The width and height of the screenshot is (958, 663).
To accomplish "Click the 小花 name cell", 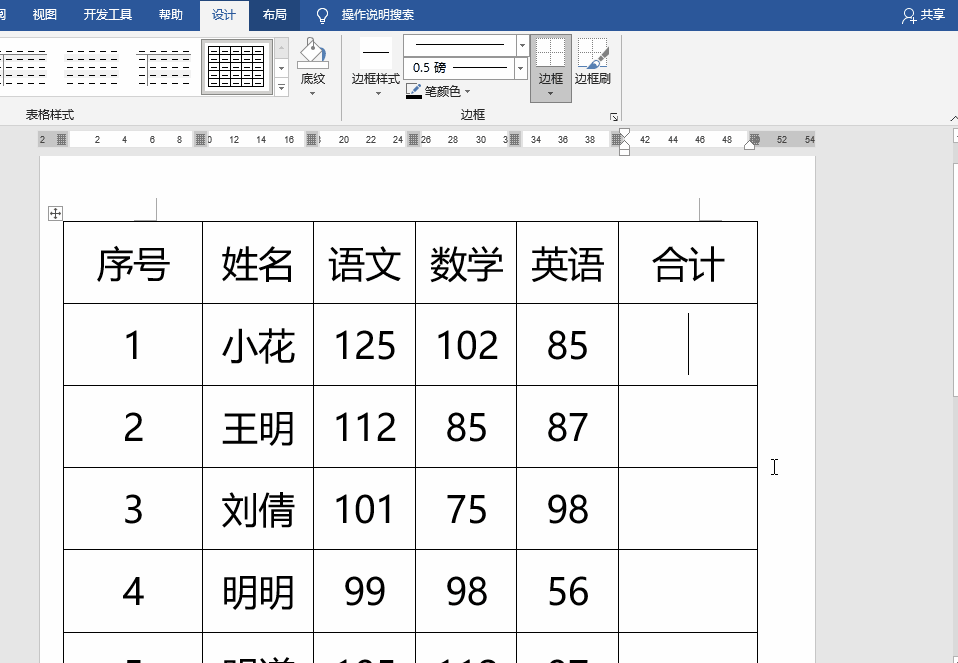I will (x=258, y=345).
